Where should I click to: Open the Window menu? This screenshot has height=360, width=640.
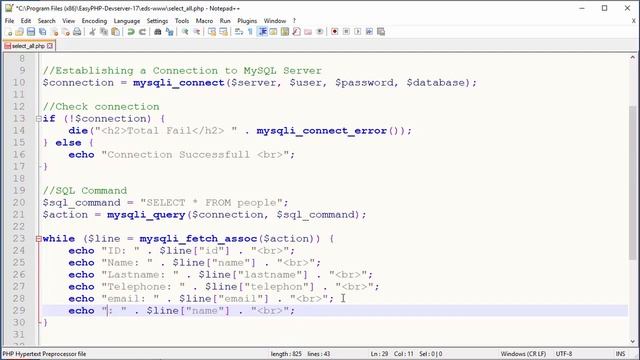click(275, 21)
